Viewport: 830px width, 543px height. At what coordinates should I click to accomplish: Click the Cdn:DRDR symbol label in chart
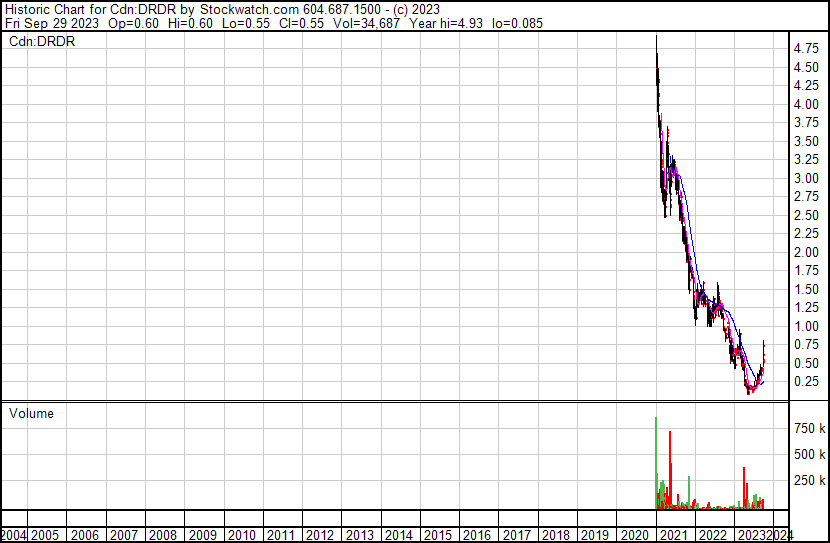[x=42, y=42]
